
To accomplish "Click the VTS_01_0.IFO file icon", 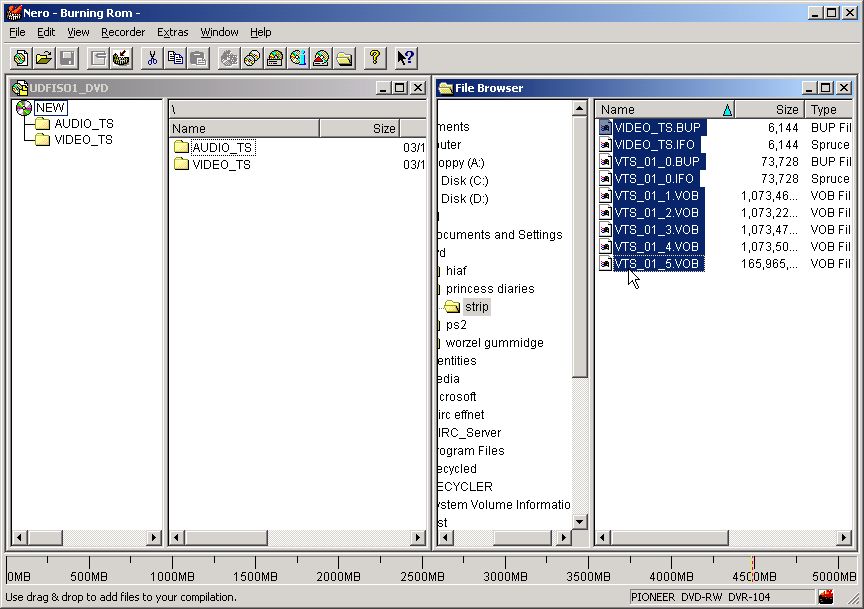I will pos(605,179).
